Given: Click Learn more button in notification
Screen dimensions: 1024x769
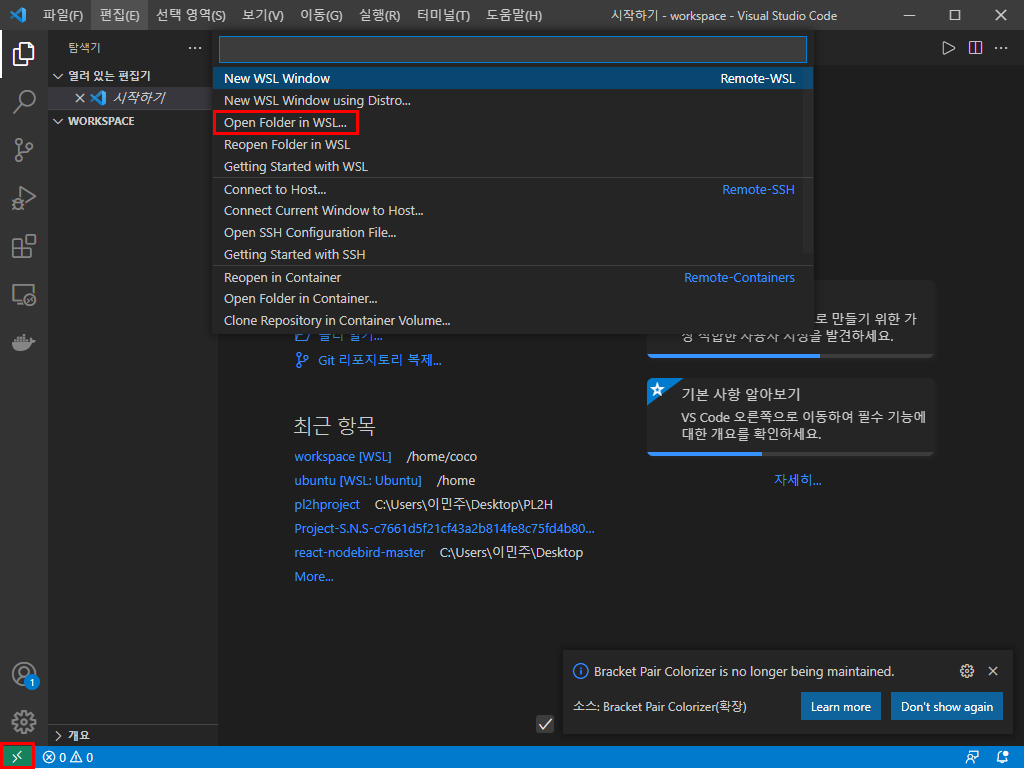Looking at the screenshot, I should coord(840,707).
